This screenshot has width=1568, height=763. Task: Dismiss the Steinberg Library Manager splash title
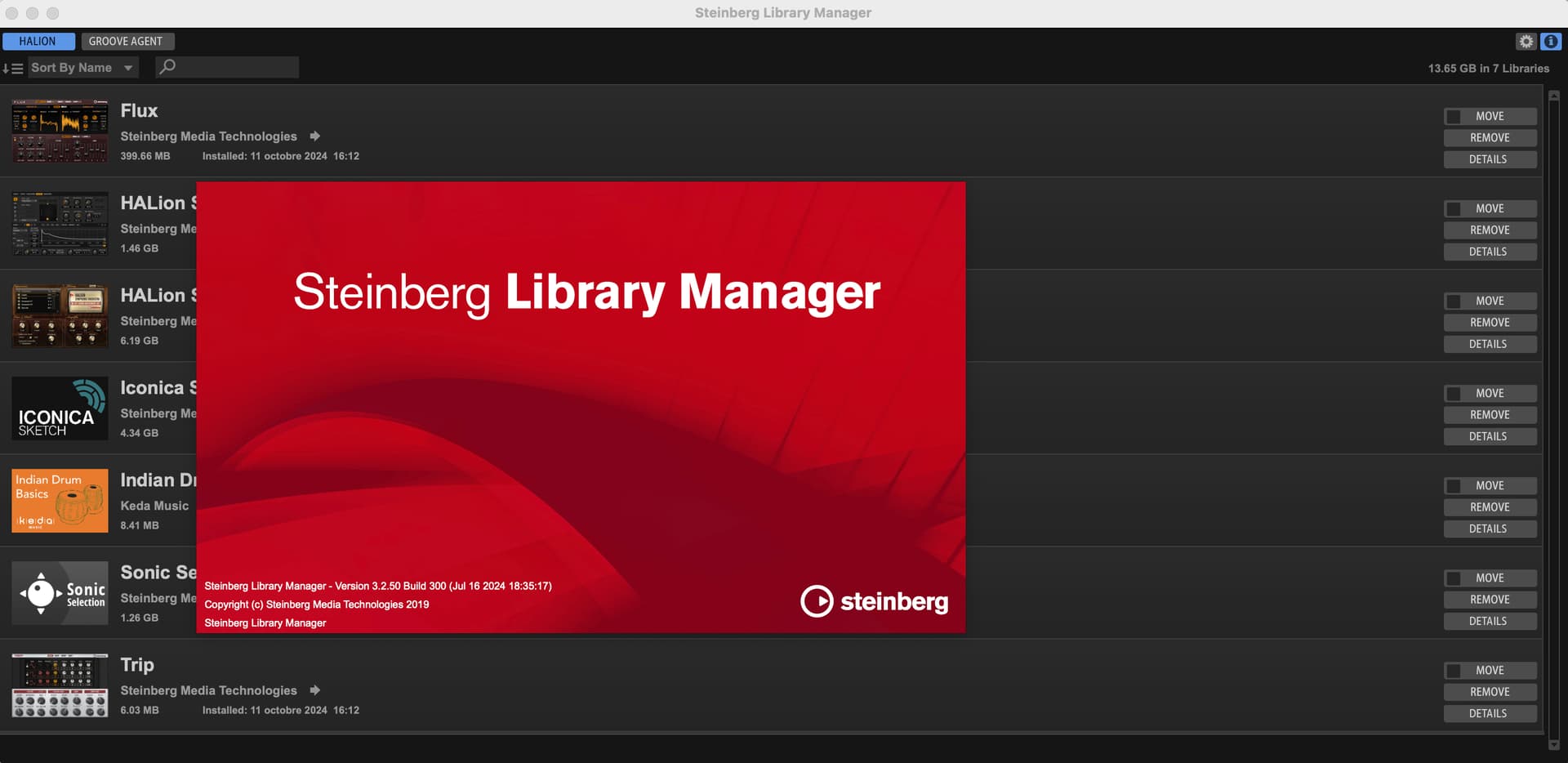tap(586, 292)
